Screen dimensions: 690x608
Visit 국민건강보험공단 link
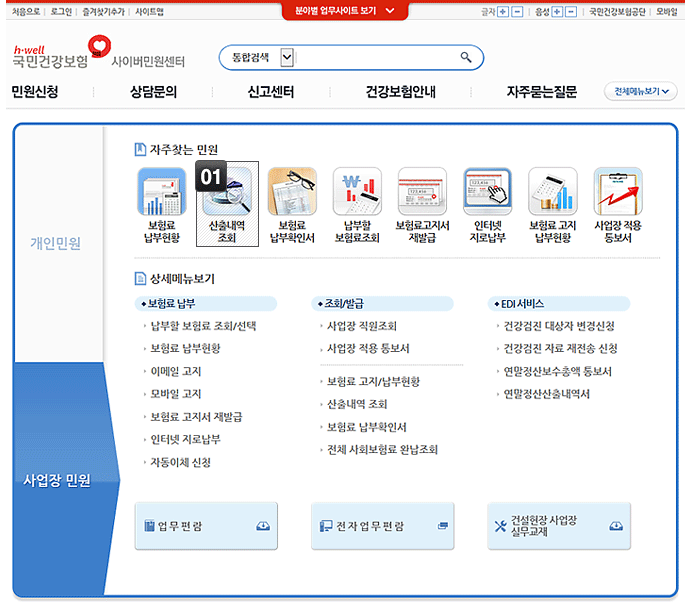click(617, 12)
